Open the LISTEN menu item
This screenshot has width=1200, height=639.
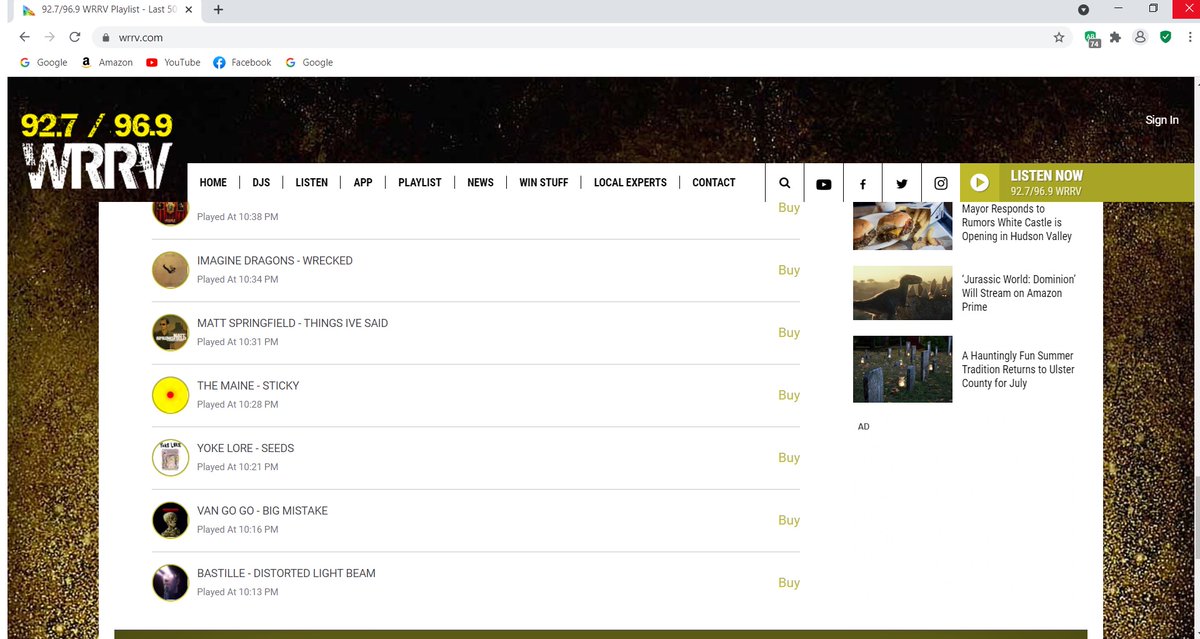(x=312, y=183)
